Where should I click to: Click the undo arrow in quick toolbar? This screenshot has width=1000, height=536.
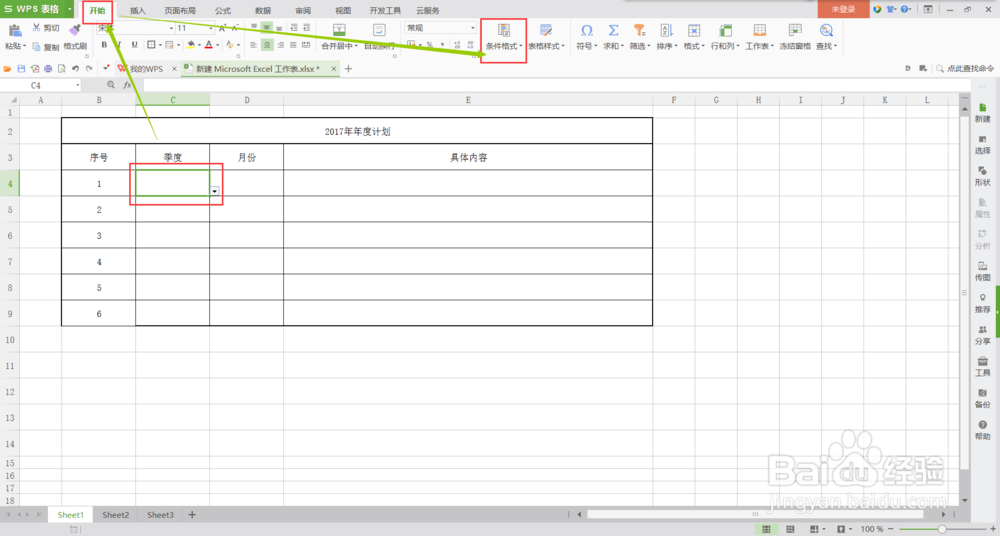[x=75, y=68]
